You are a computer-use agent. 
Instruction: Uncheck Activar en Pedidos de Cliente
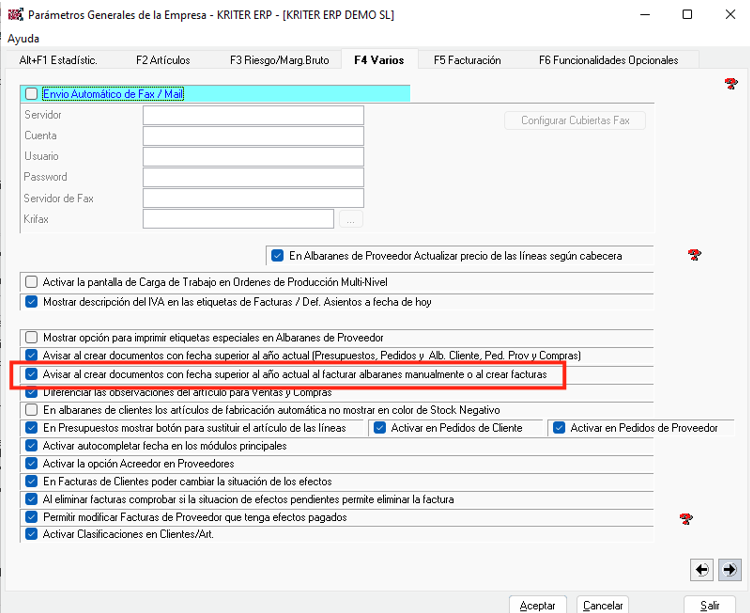[x=380, y=427]
